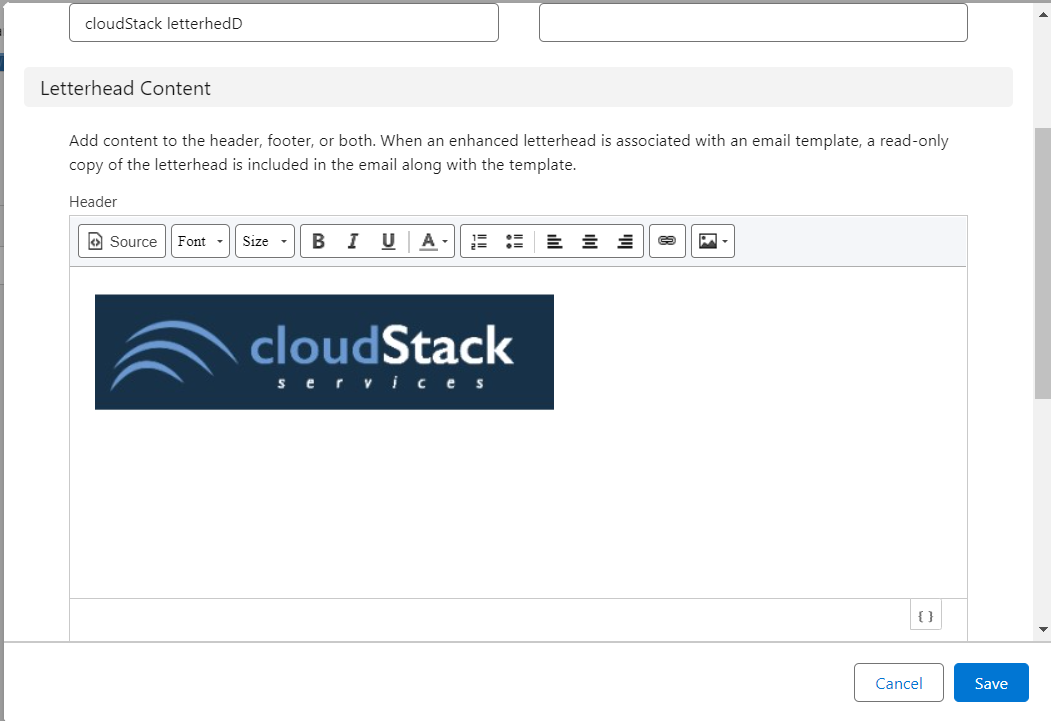Viewport: 1051px width, 721px height.
Task: Open merge field picker braces button
Action: click(x=926, y=616)
